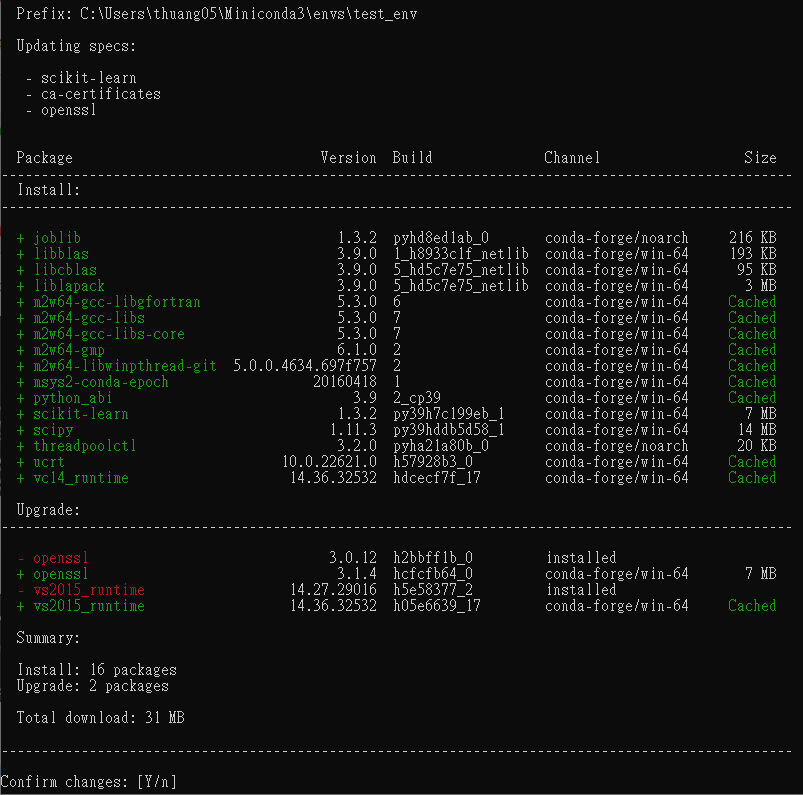Click scipy size '14 MB'
803x795 pixels.
[x=757, y=430]
